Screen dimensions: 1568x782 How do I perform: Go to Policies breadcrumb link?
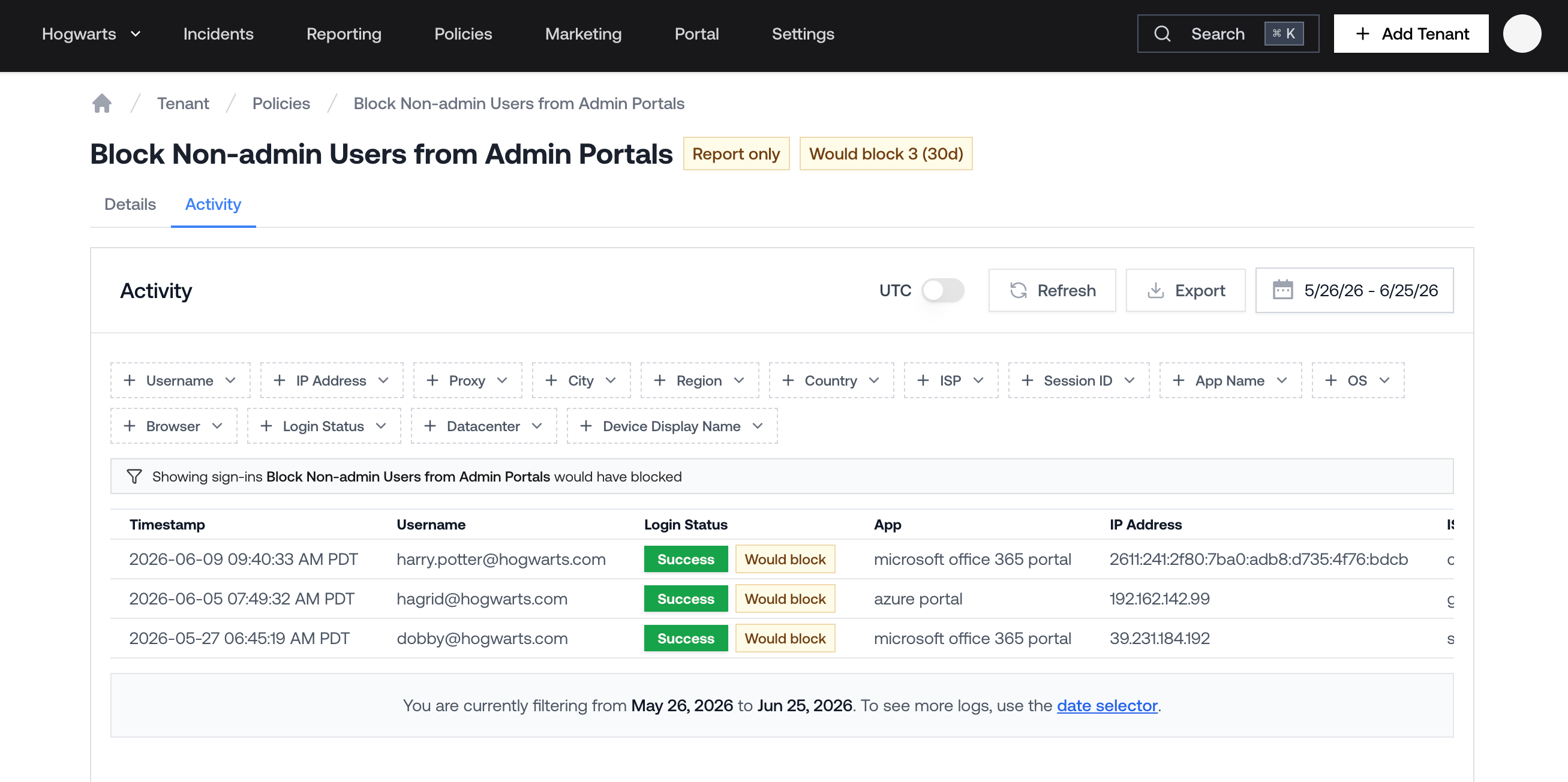point(281,104)
